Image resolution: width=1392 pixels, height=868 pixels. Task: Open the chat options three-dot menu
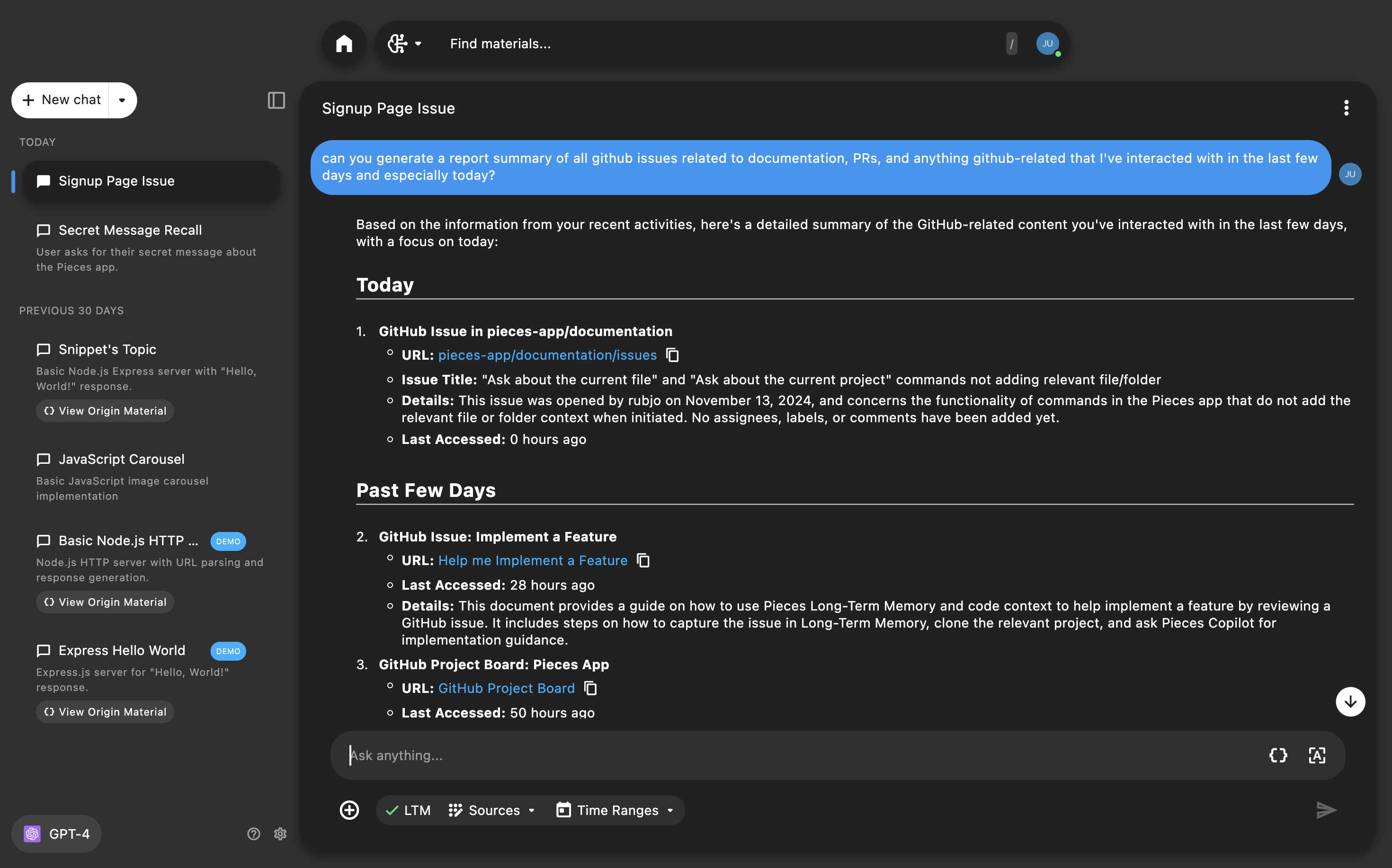coord(1346,108)
